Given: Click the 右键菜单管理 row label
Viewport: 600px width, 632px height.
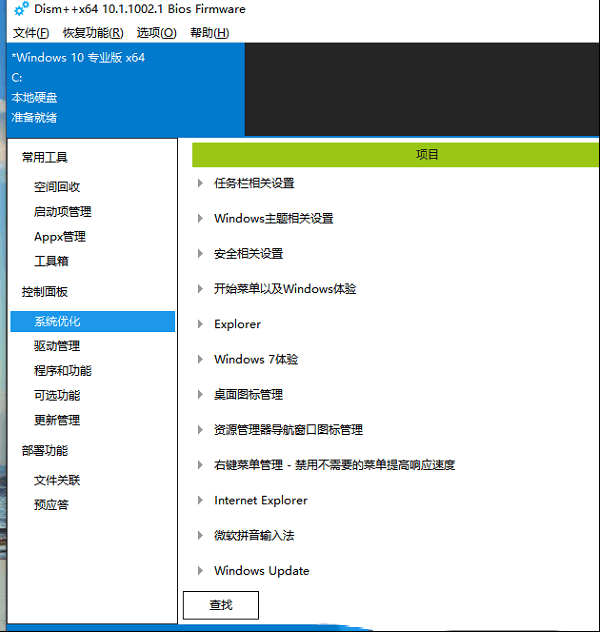Looking at the screenshot, I should 334,465.
